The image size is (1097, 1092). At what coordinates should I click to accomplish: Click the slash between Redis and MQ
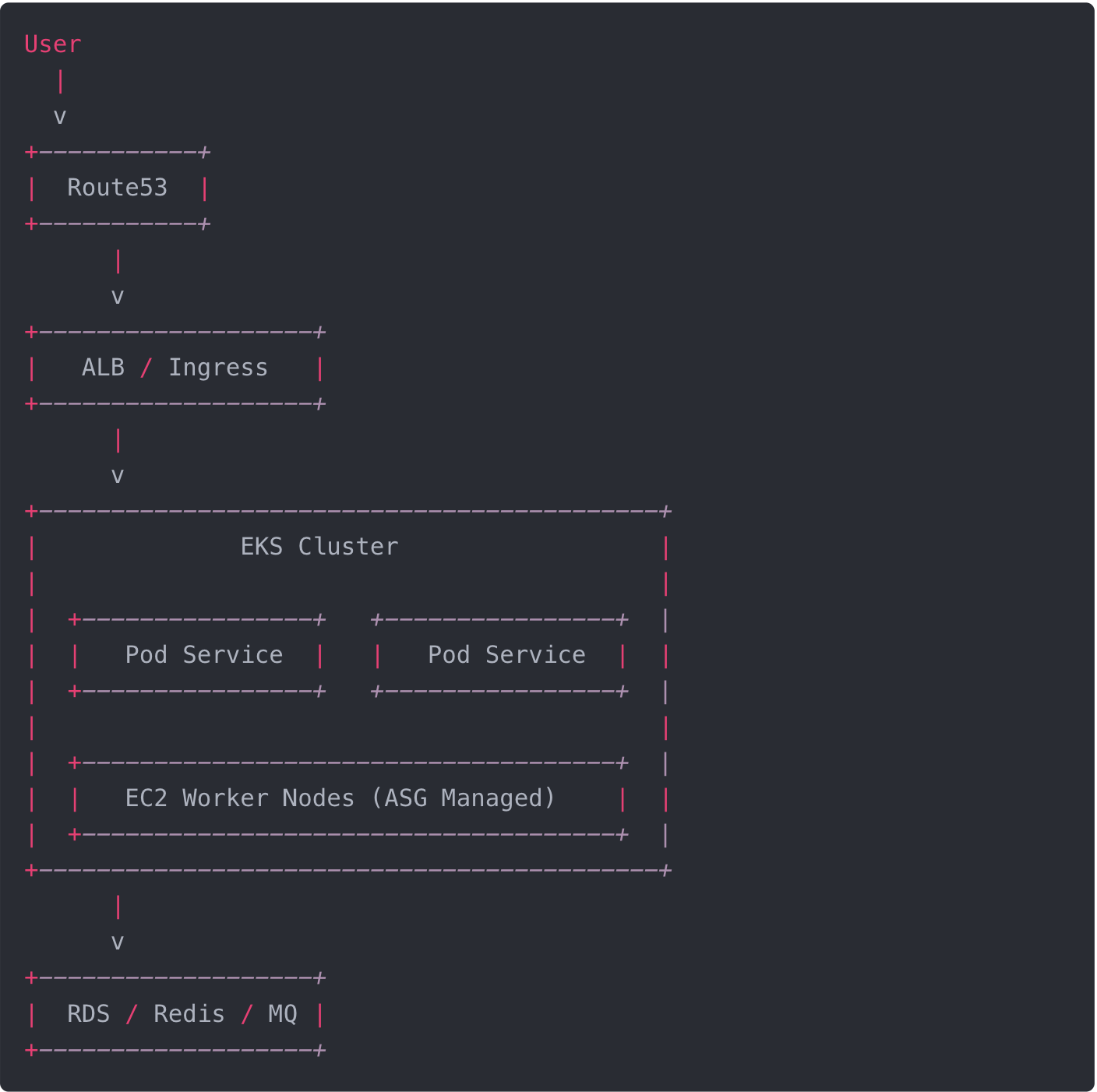pyautogui.click(x=246, y=1014)
